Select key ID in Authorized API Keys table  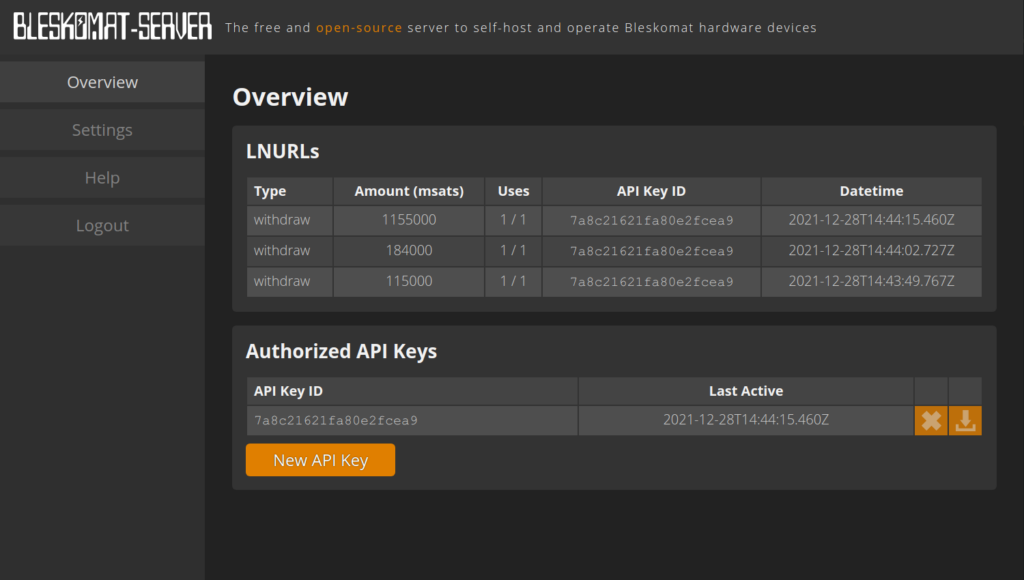[412, 421]
